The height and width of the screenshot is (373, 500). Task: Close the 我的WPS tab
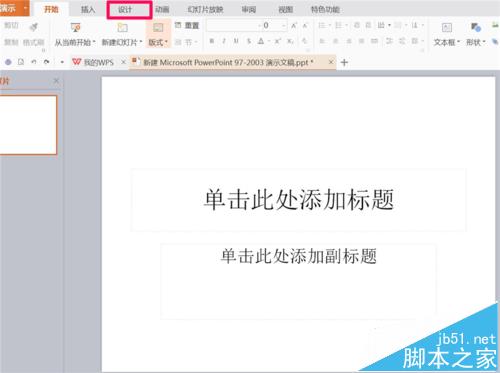[124, 62]
